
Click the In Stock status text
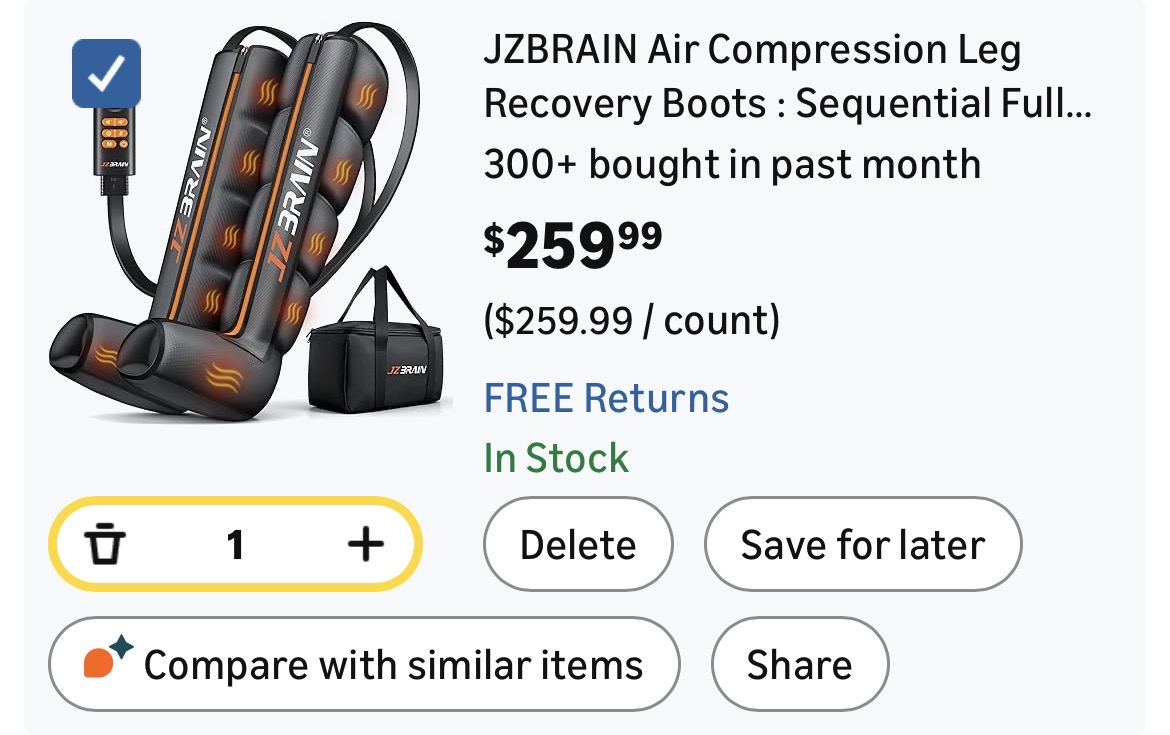click(x=556, y=458)
